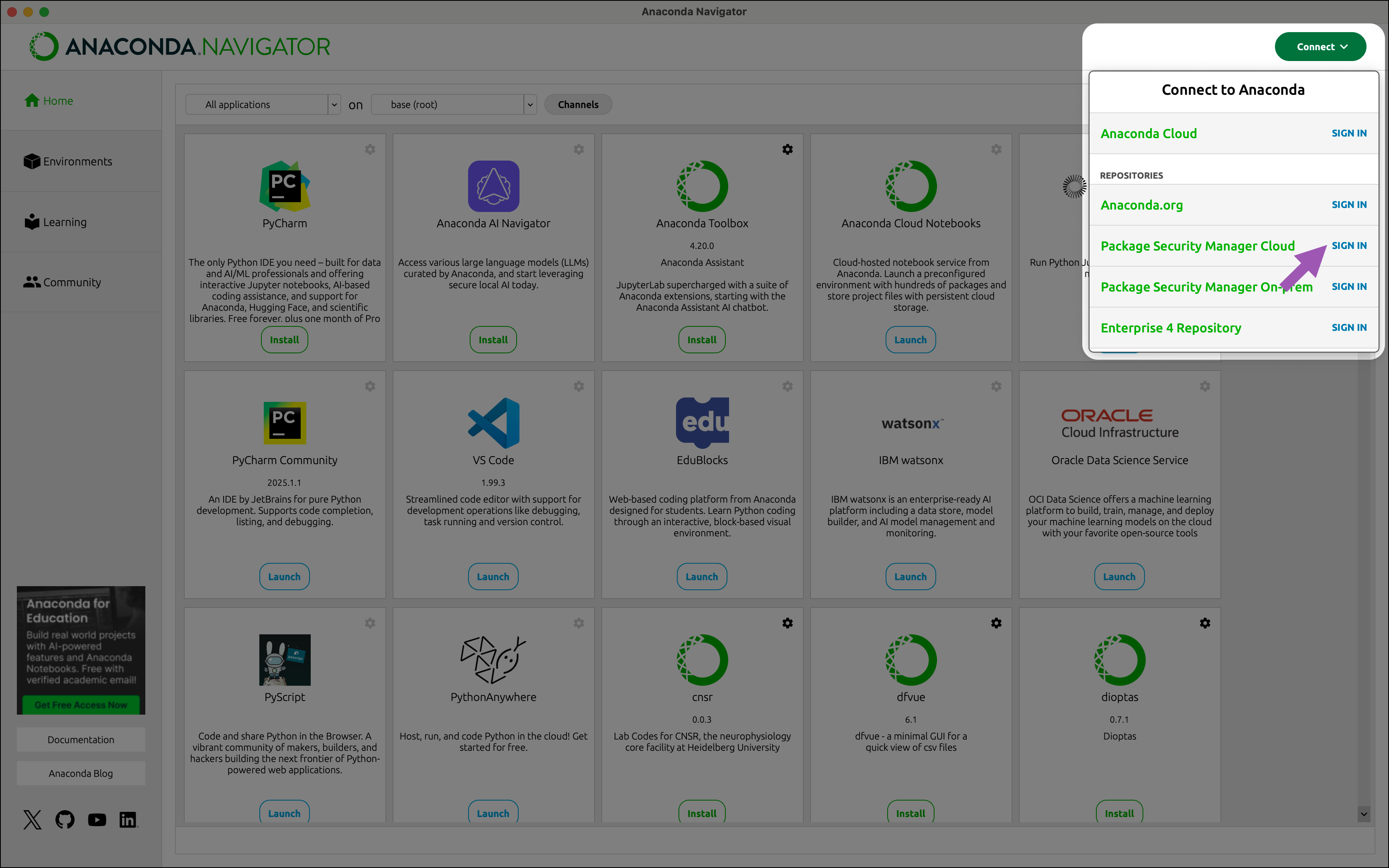Open the GitHub icon link in sidebar

[x=64, y=819]
